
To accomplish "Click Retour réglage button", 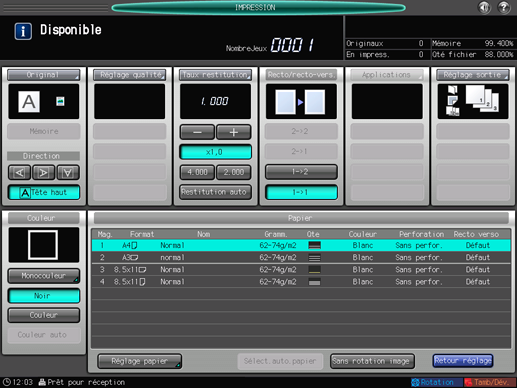I will (463, 361).
